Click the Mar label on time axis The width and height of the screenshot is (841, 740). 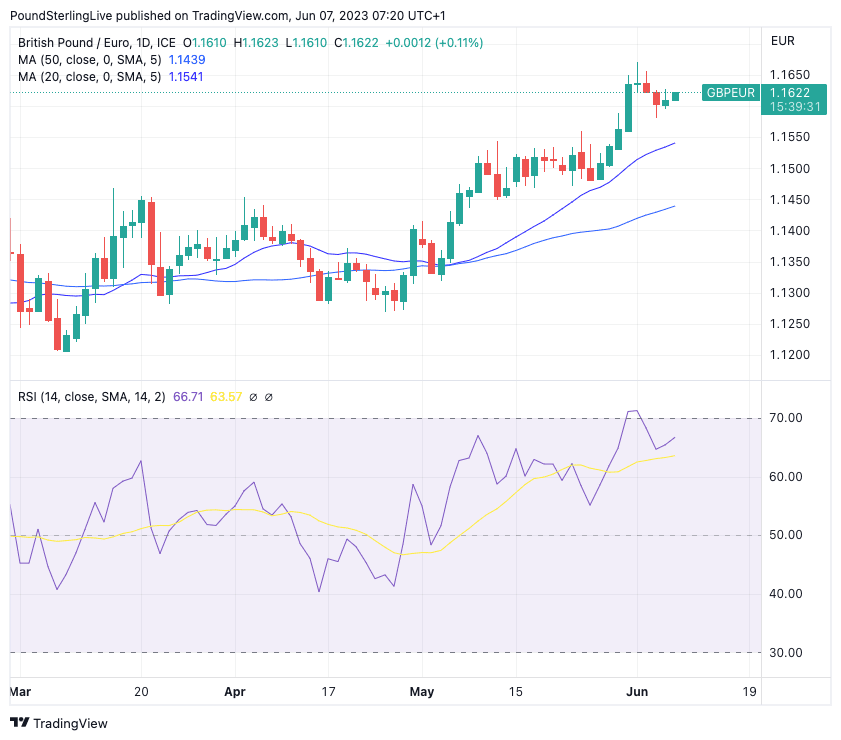click(x=20, y=691)
